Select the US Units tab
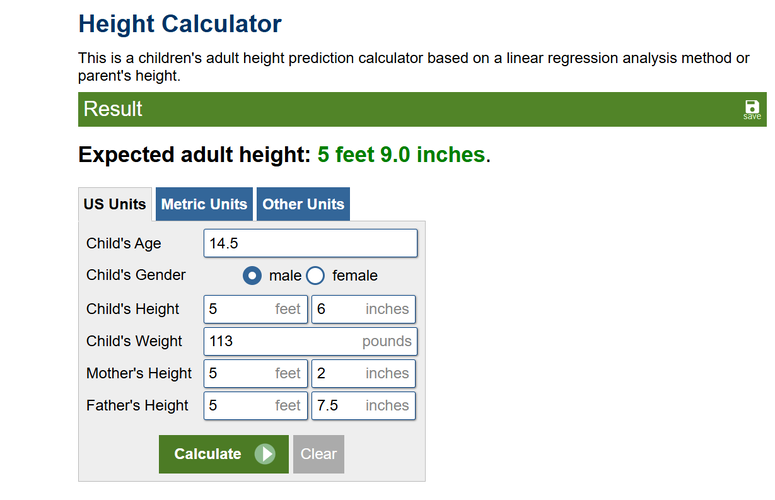The height and width of the screenshot is (500, 775). (115, 204)
